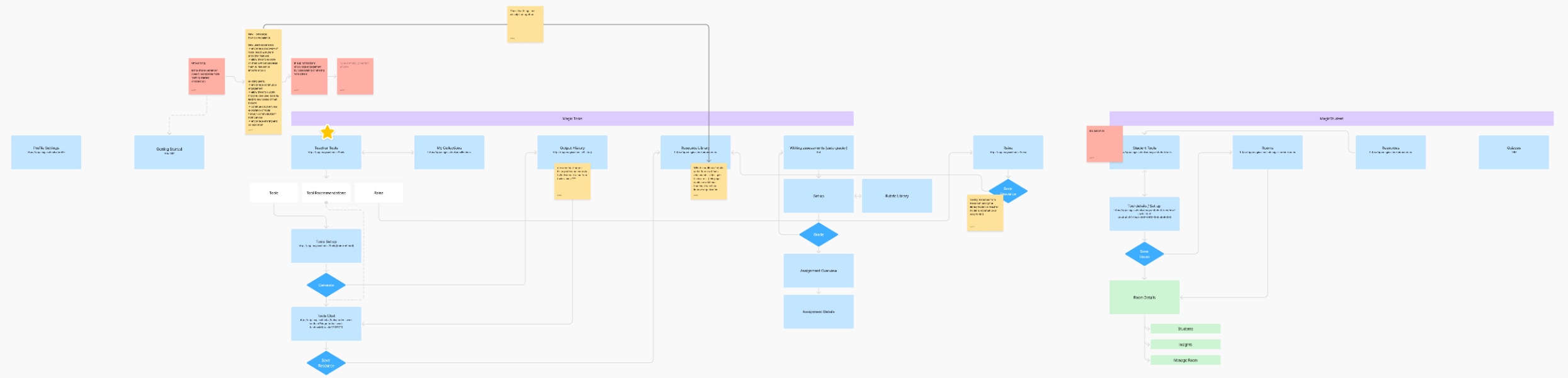Select the Rooms node

(1268, 152)
